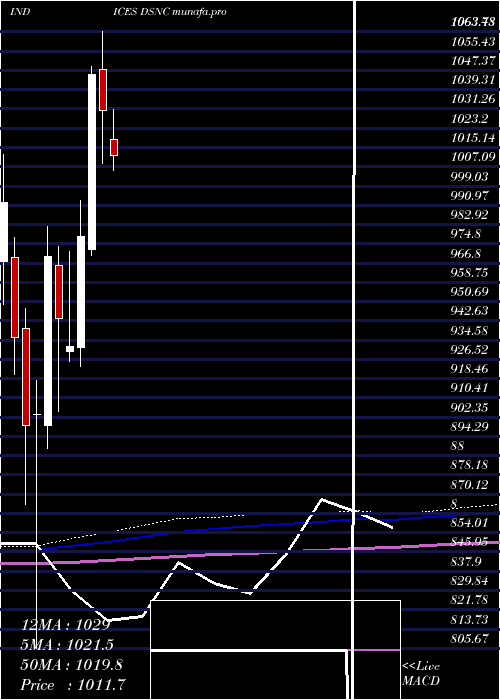Click the 902.35 price axis label

tap(470, 408)
